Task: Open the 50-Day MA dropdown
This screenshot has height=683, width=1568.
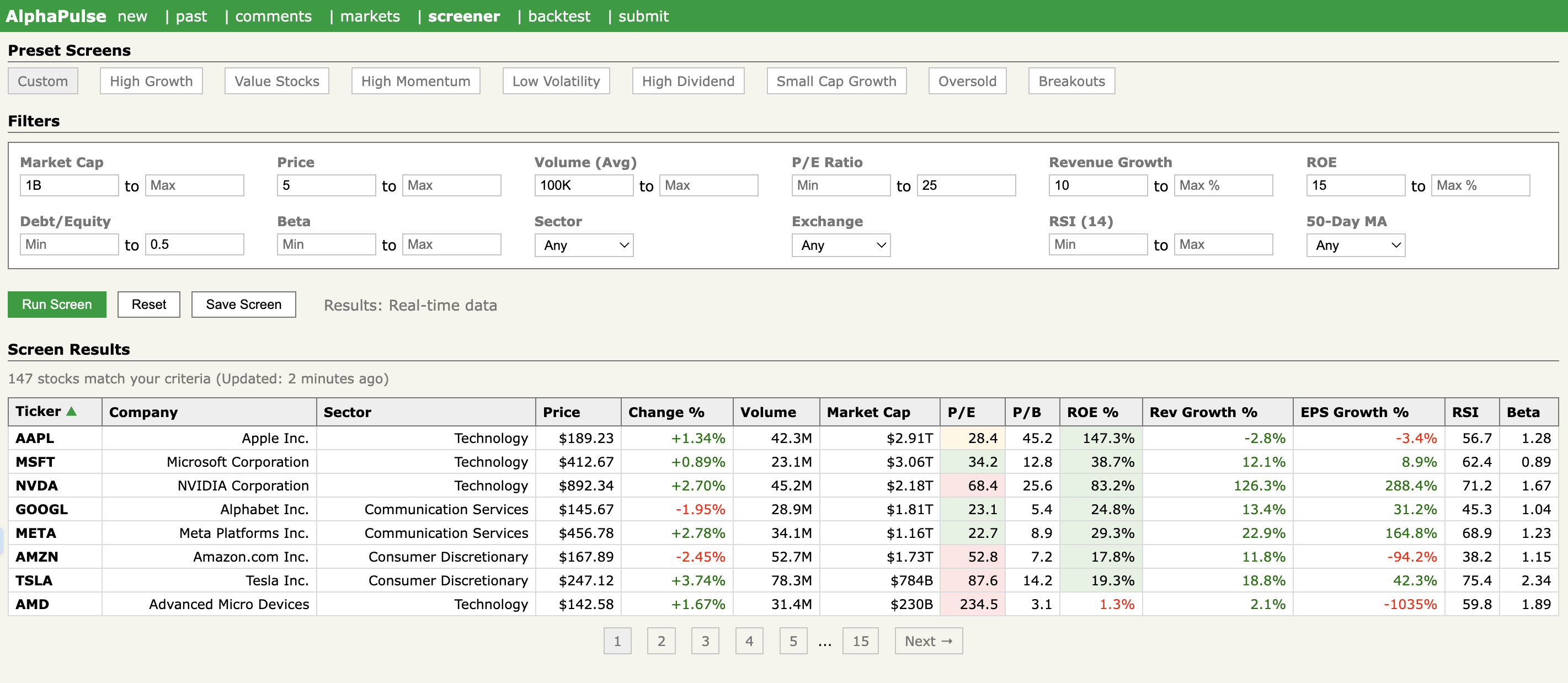Action: [x=1355, y=246]
